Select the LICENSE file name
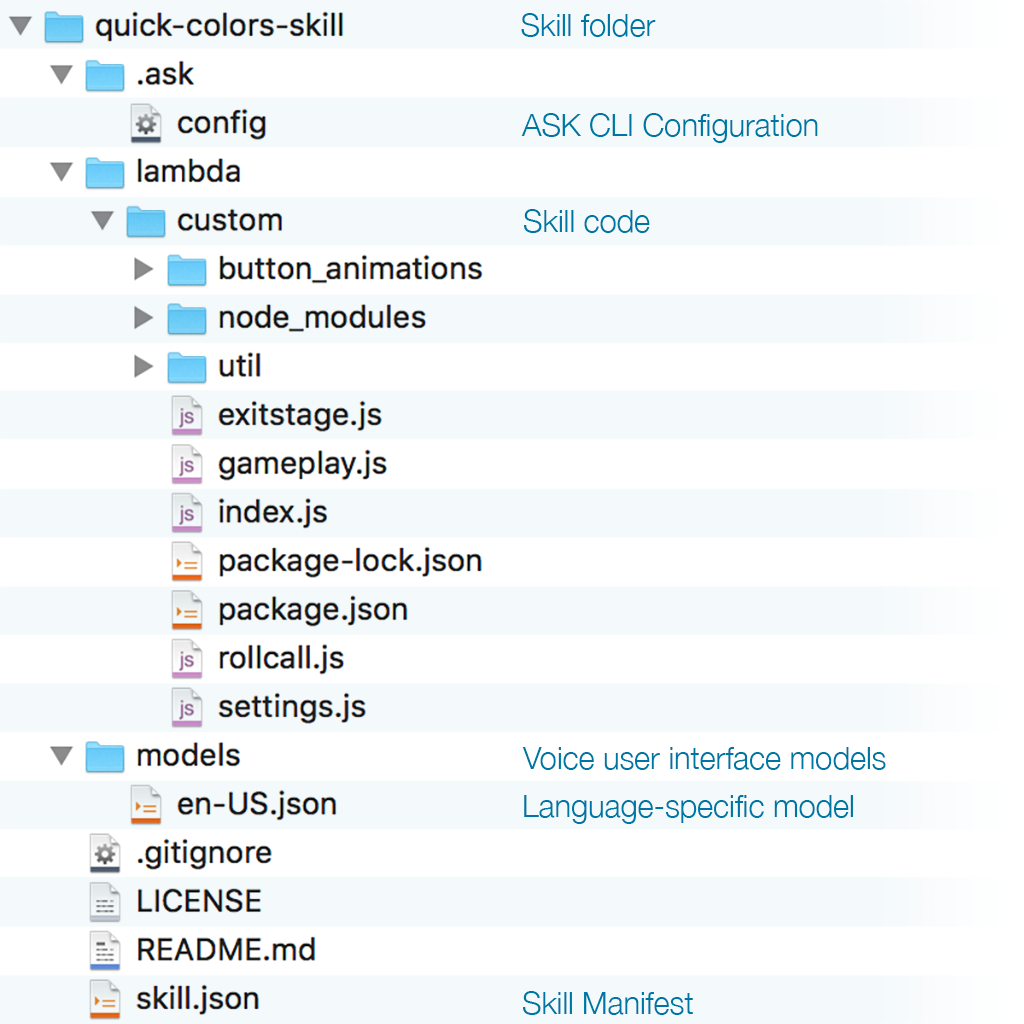The image size is (1024, 1024). pos(199,902)
